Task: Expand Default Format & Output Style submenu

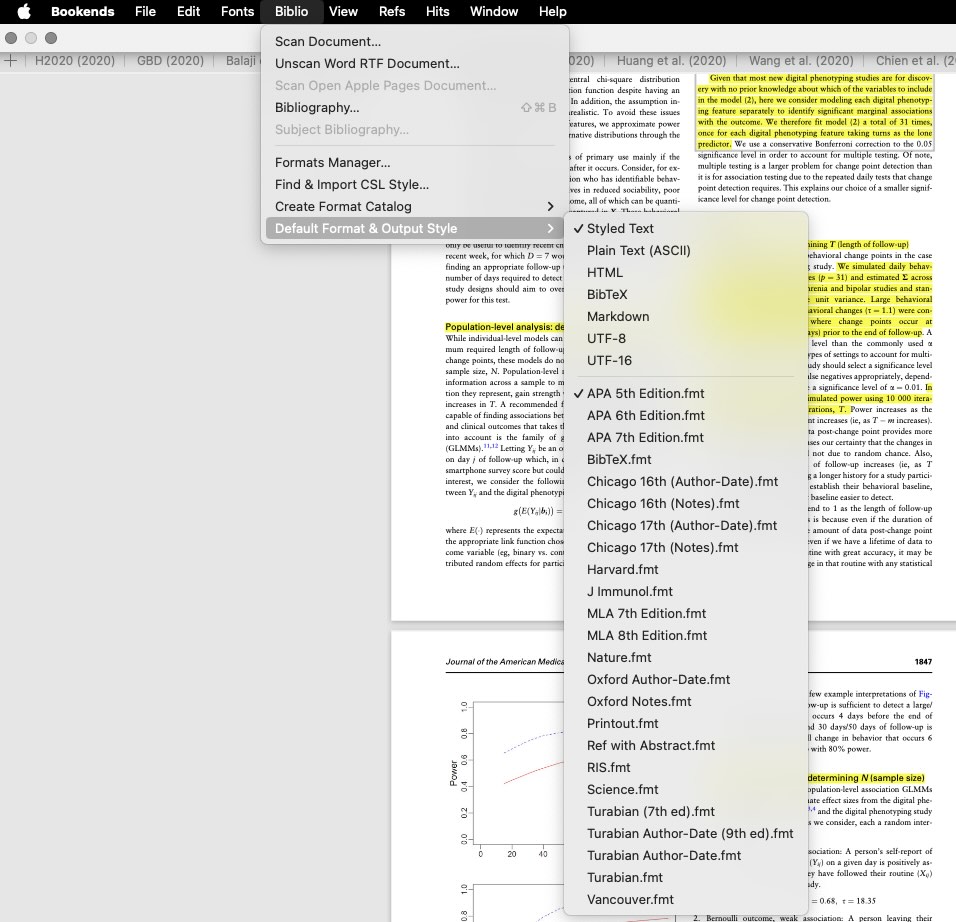Action: [x=415, y=228]
